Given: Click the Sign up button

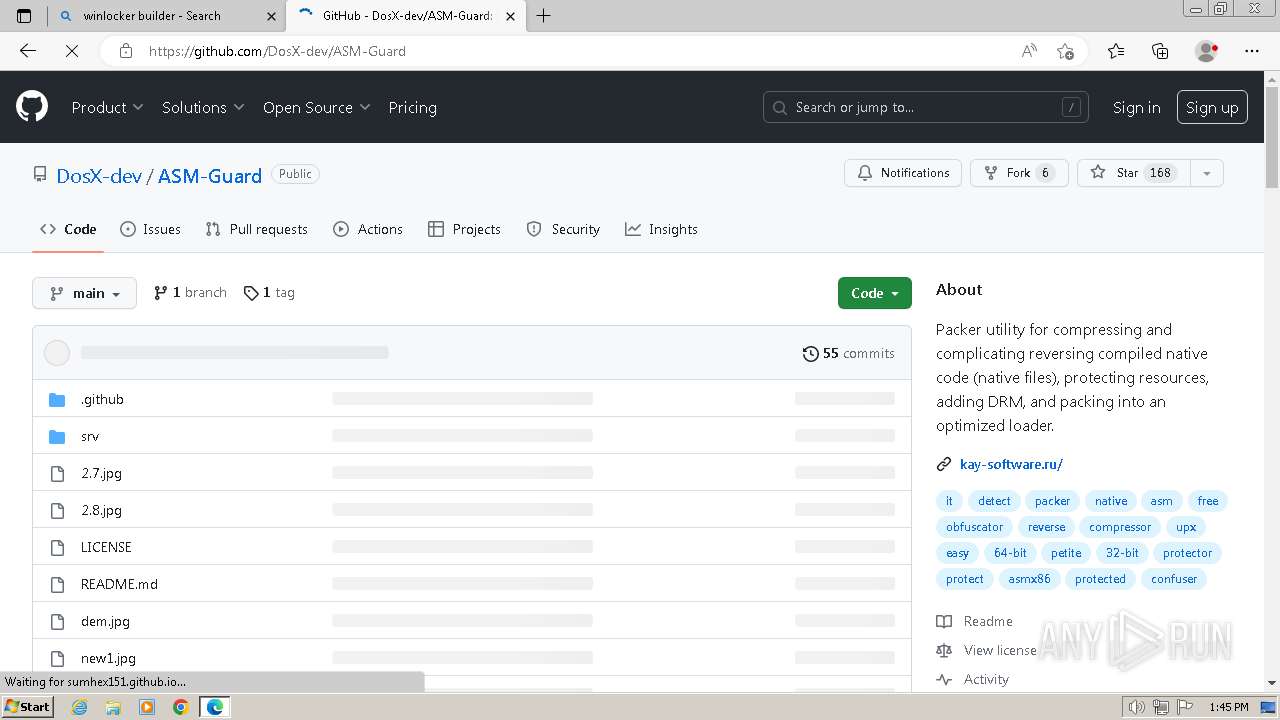Looking at the screenshot, I should click(1212, 107).
